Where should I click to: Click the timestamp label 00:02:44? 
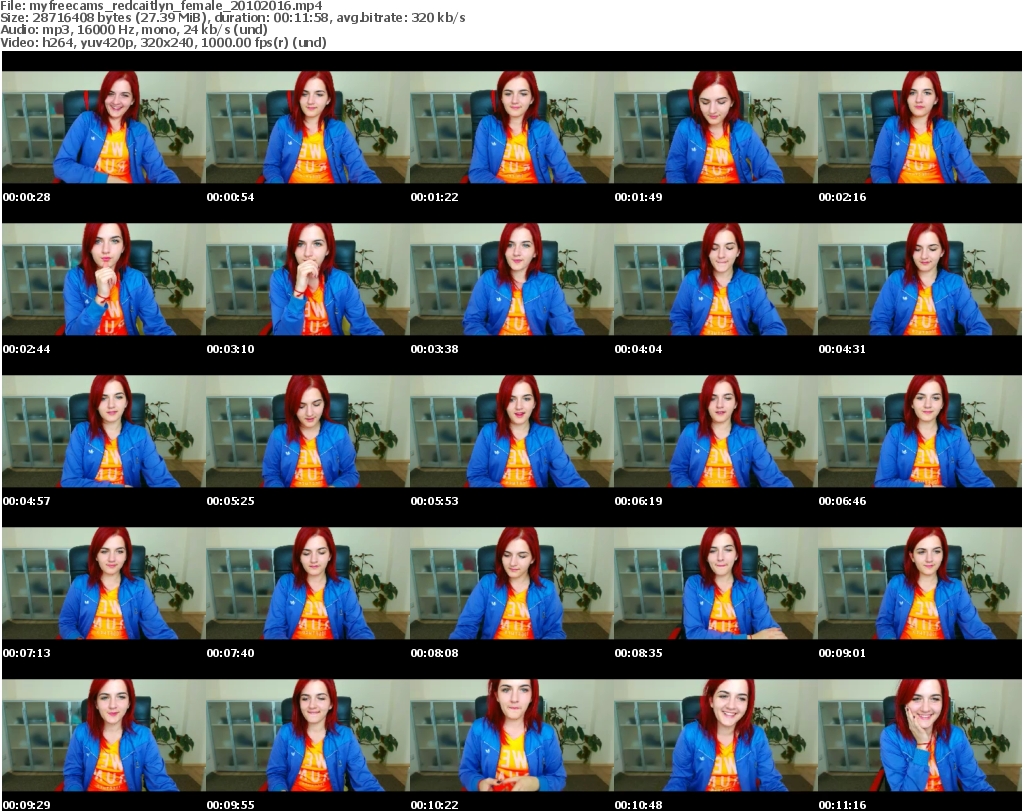click(27, 349)
